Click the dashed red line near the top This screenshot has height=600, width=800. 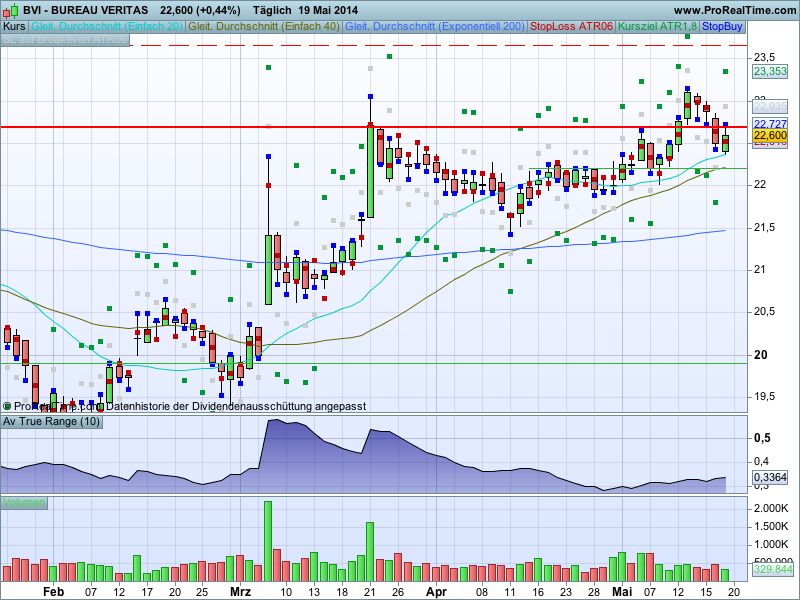(439, 45)
